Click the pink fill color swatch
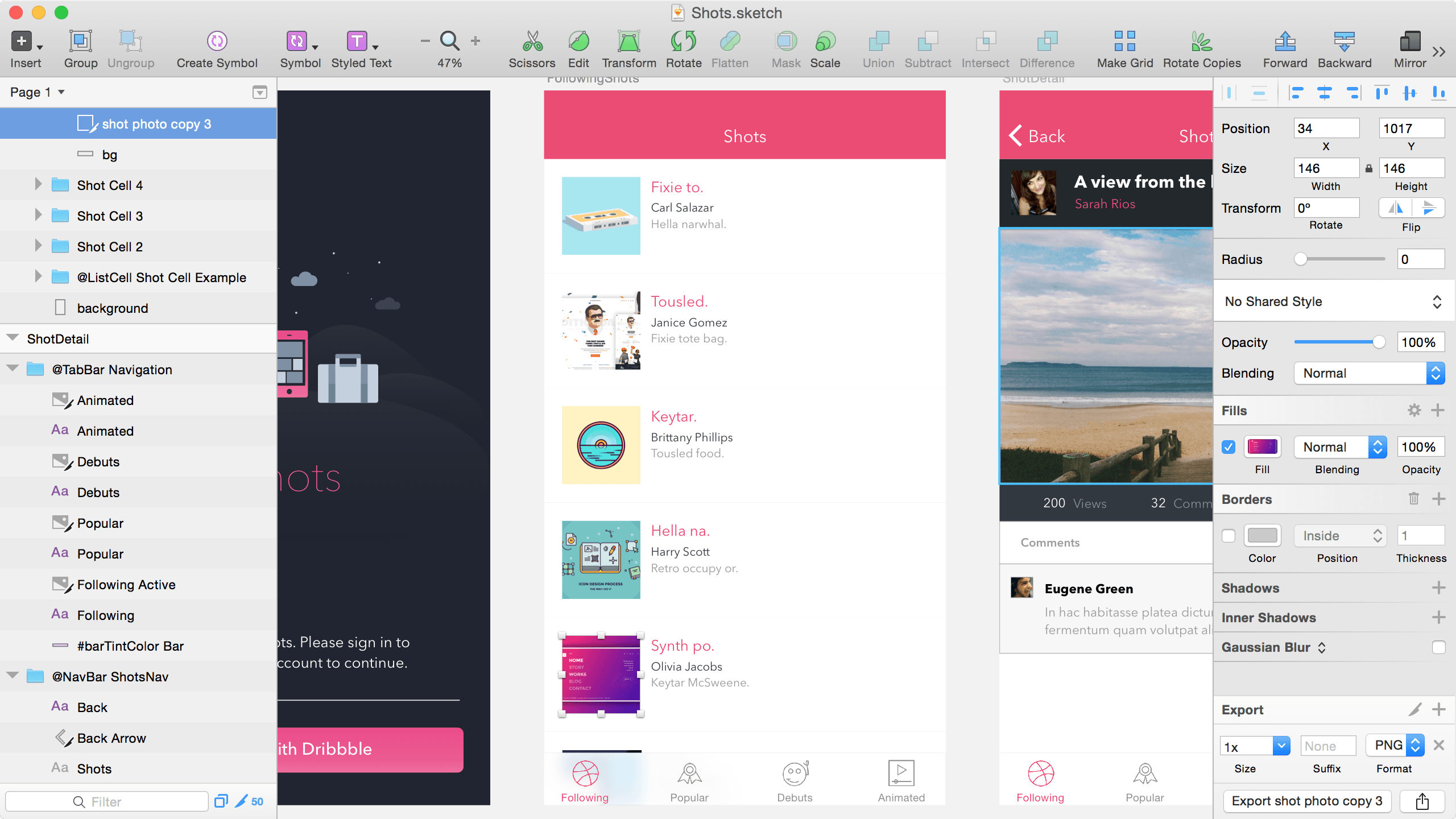Viewport: 1456px width, 819px height. [1262, 447]
